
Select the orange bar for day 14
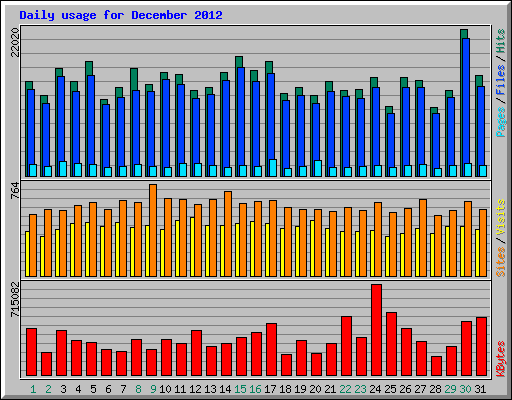[x=228, y=234]
